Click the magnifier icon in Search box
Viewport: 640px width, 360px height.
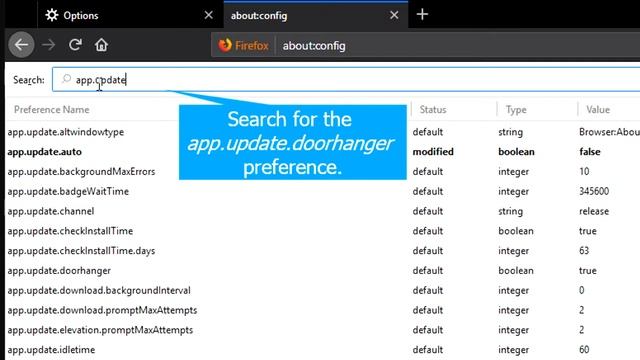(66, 79)
